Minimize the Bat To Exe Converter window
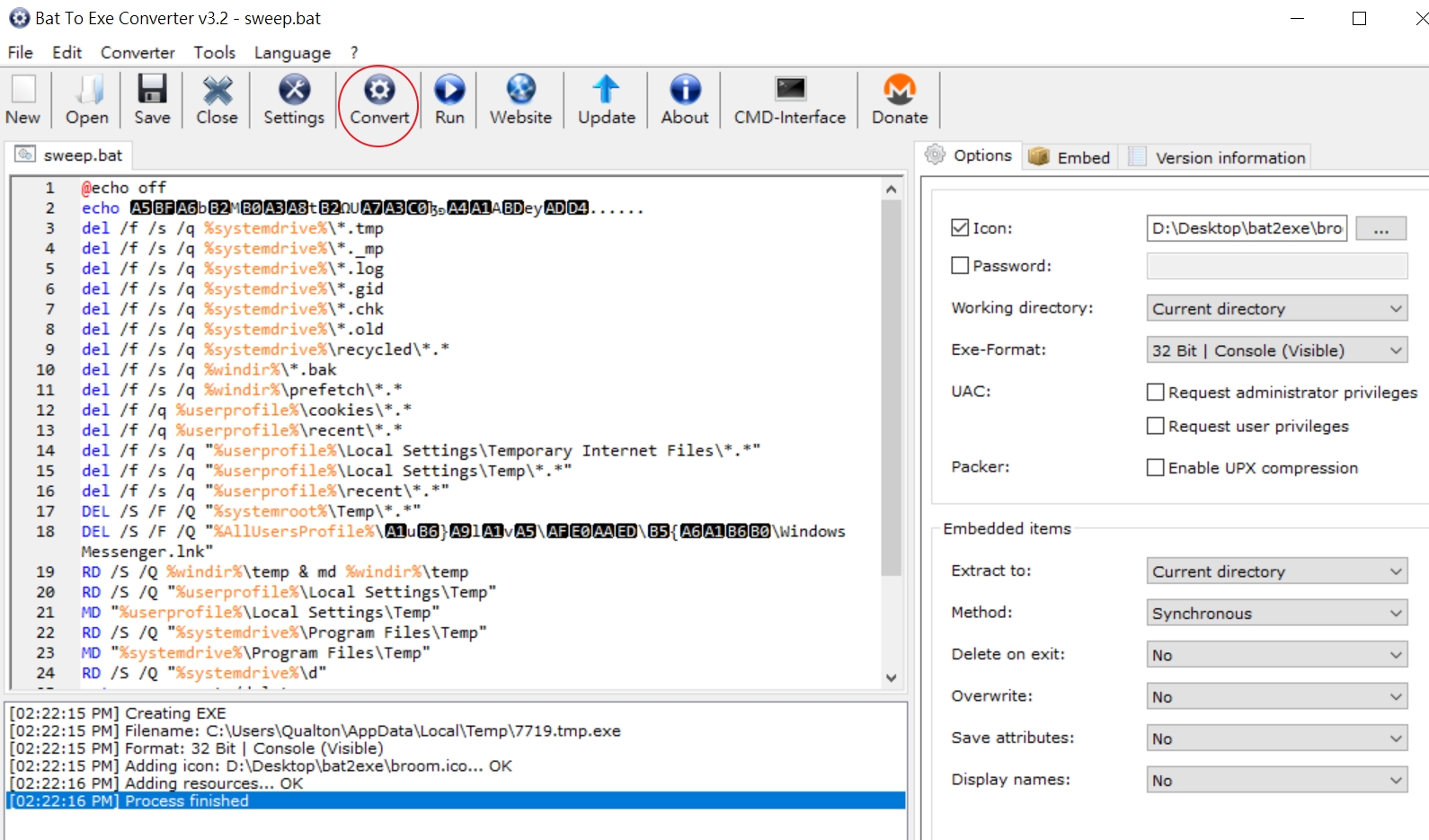The height and width of the screenshot is (840, 1429). pyautogui.click(x=1297, y=18)
